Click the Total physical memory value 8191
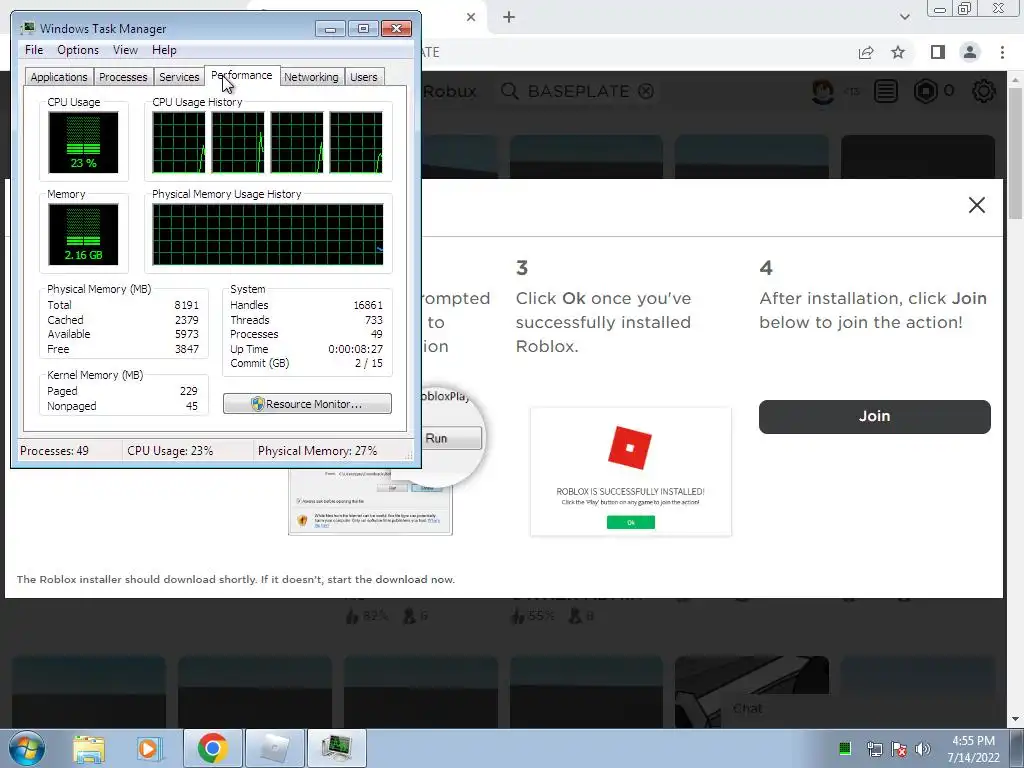The height and width of the screenshot is (768, 1024). pos(187,305)
